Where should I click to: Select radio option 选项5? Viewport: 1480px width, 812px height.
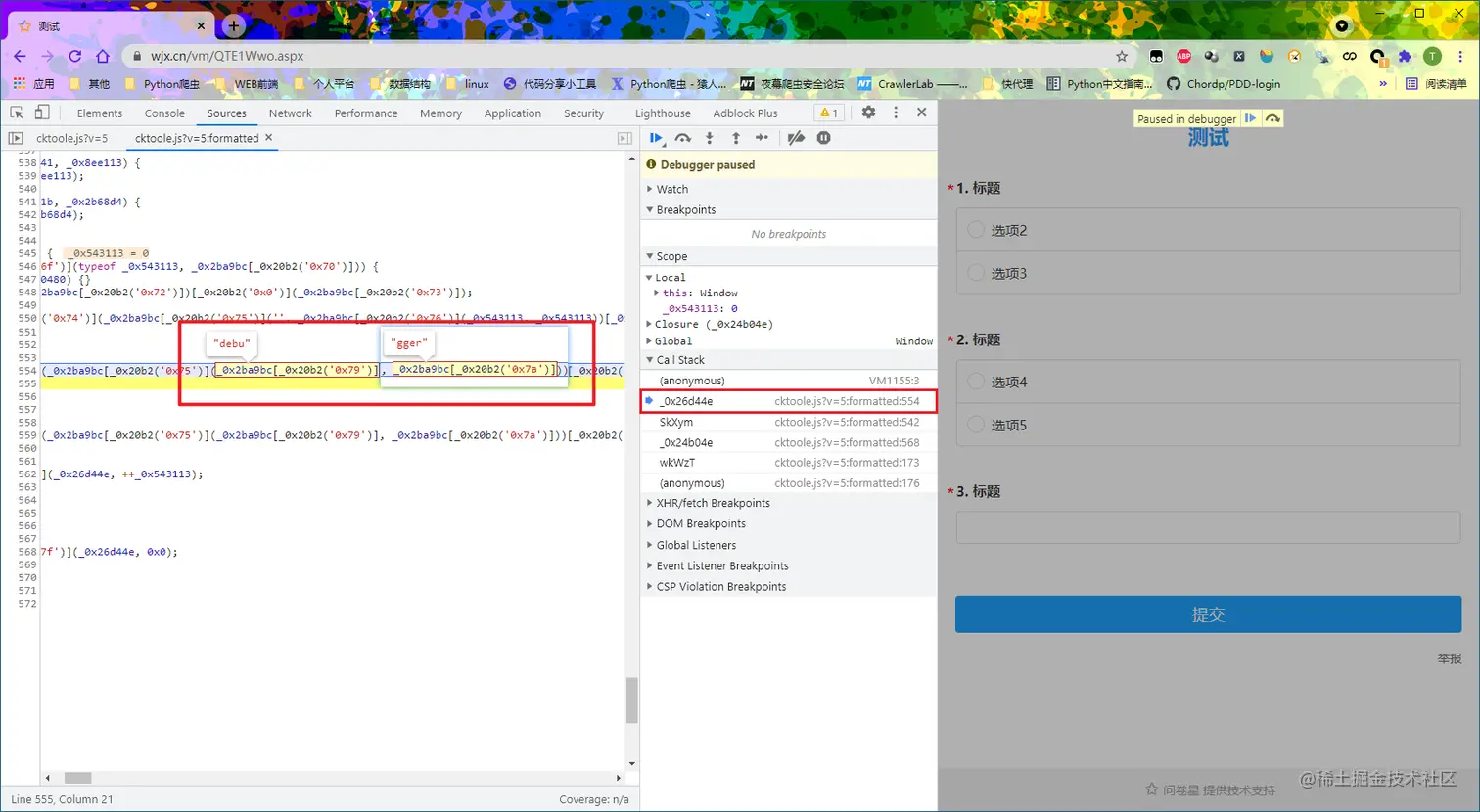976,425
